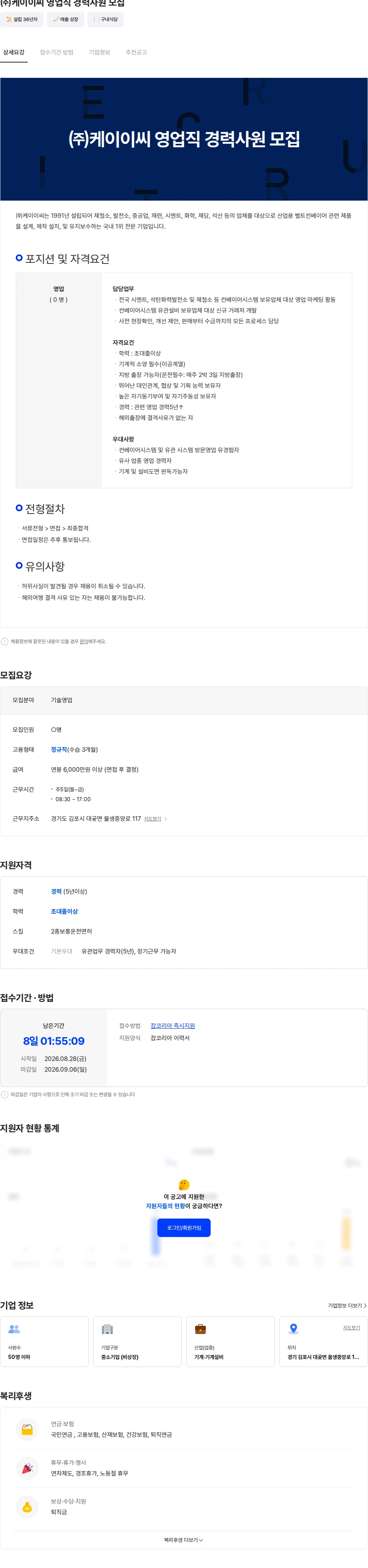Viewport: 368px width, 1568px height.
Task: Click 퇴직금 benefit text
Action: point(59,1512)
